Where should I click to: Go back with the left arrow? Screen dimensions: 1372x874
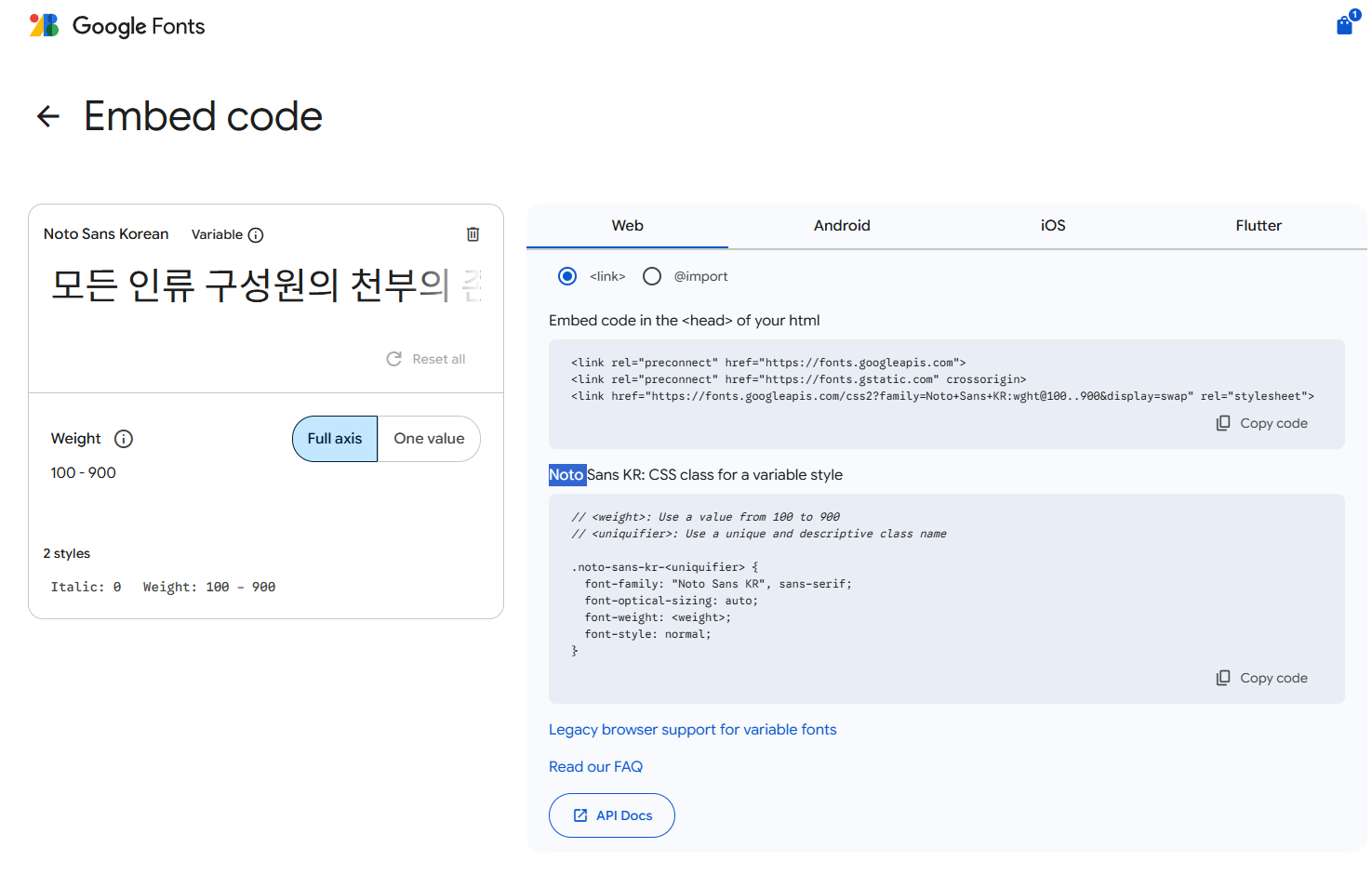[x=48, y=116]
